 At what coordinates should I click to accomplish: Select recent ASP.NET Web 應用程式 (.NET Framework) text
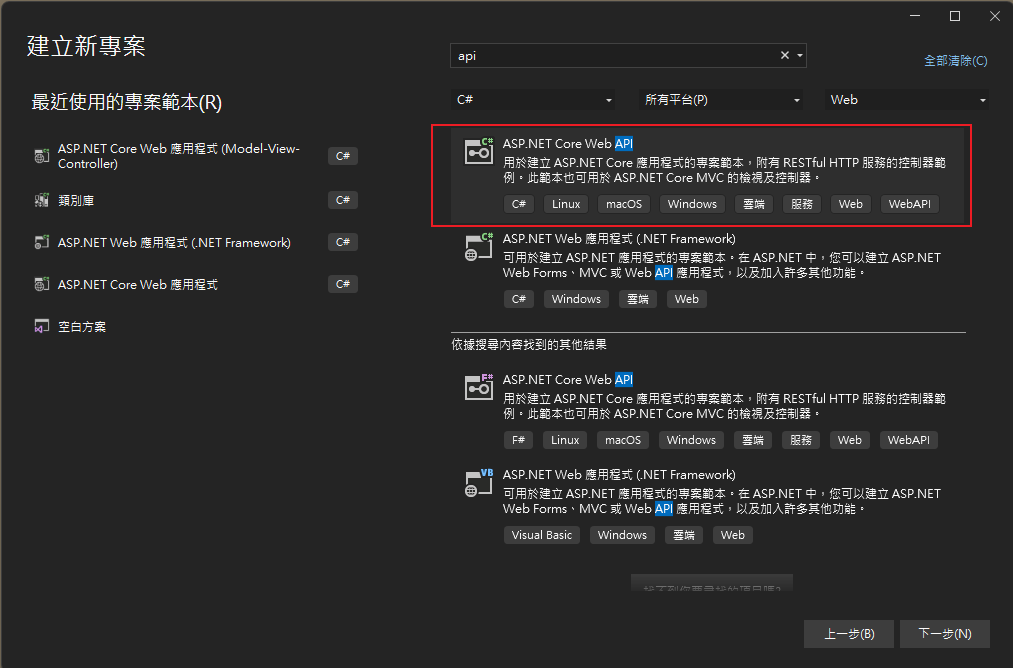pos(174,243)
